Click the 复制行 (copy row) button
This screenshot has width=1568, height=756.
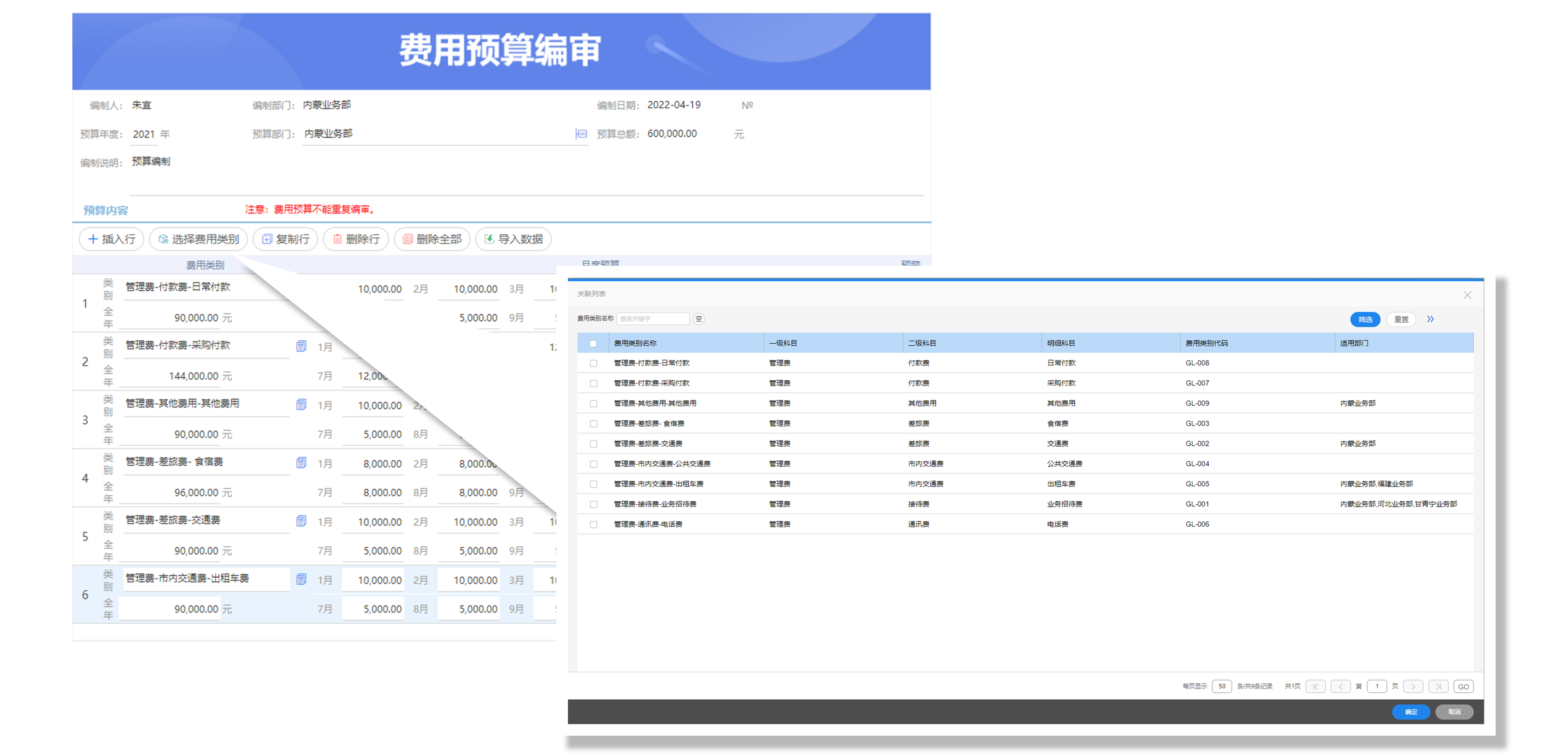(x=285, y=239)
